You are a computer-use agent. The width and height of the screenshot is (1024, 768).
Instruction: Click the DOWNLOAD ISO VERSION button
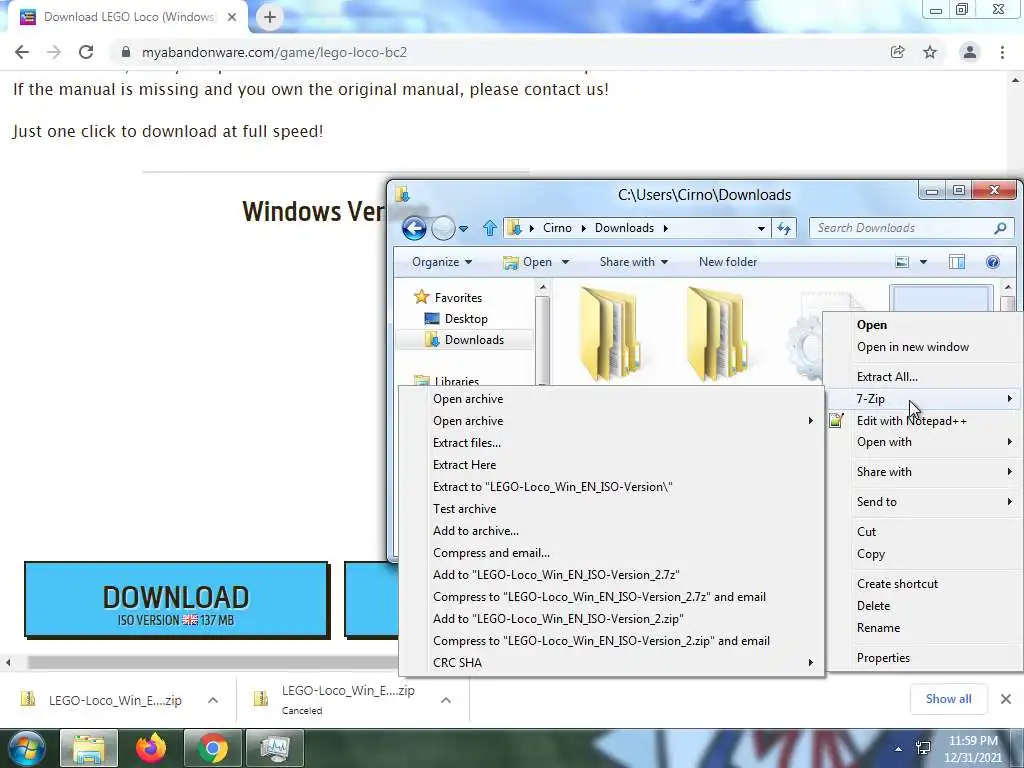[x=176, y=599]
